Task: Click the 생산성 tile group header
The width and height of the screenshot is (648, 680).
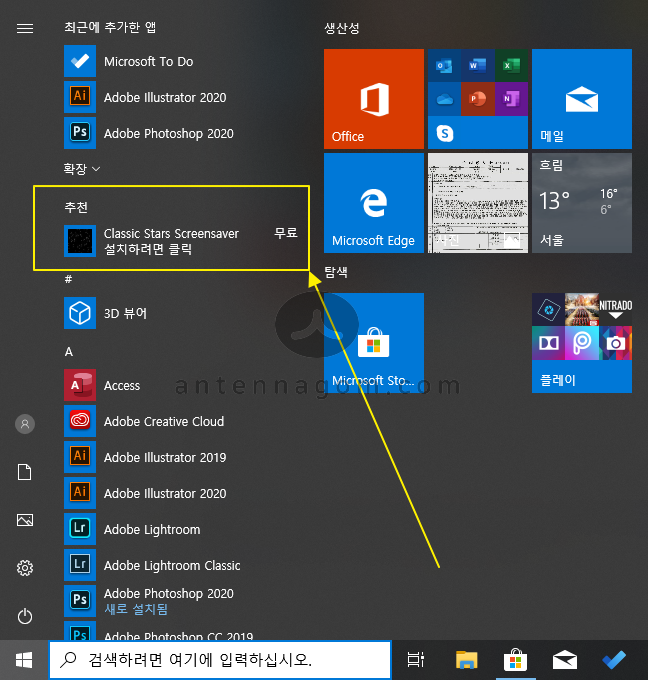Action: 342,29
